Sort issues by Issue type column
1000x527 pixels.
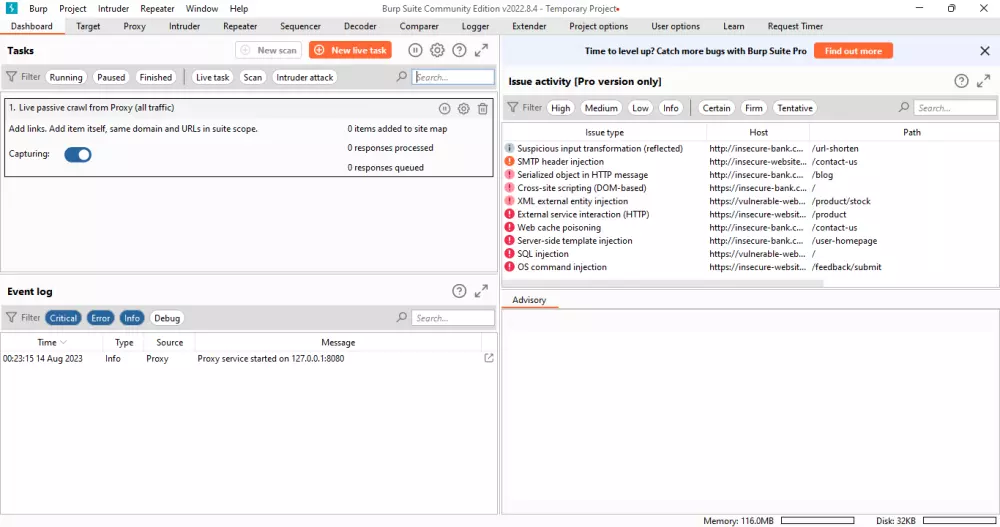(x=605, y=132)
